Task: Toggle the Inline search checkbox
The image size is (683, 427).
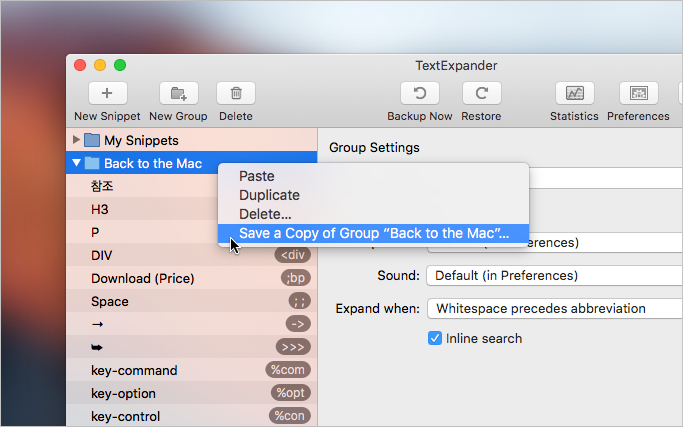Action: [435, 338]
